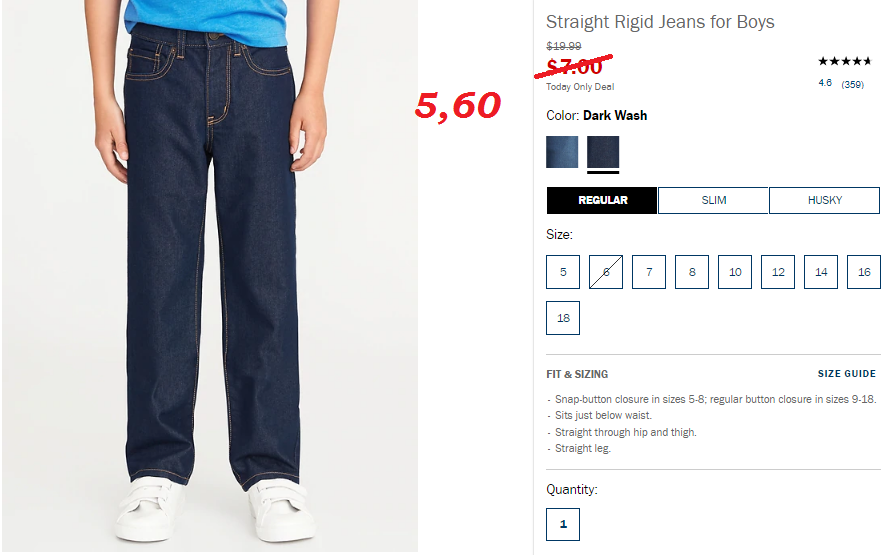The width and height of the screenshot is (883, 555).
Task: Click the five-star rating icons
Action: (845, 61)
